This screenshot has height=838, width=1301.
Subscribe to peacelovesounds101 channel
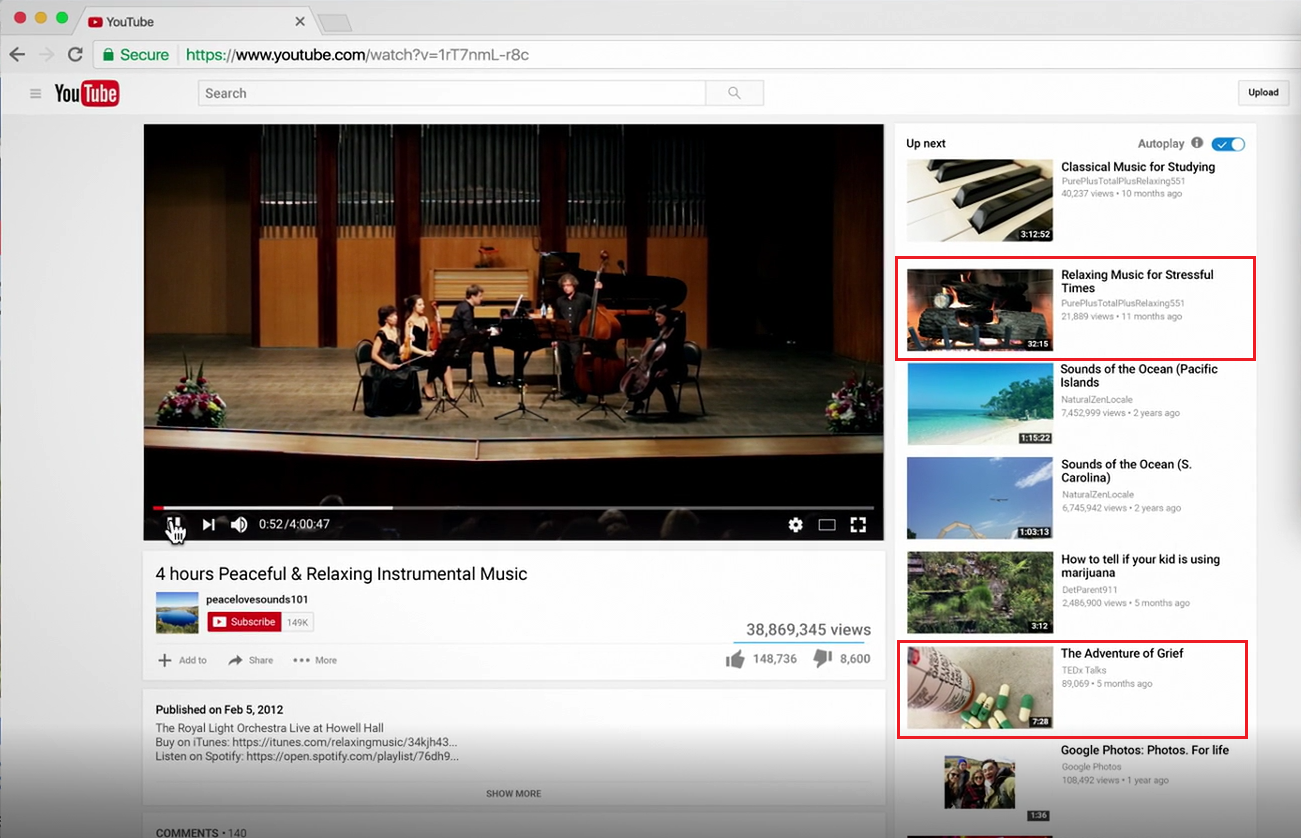[x=245, y=622]
